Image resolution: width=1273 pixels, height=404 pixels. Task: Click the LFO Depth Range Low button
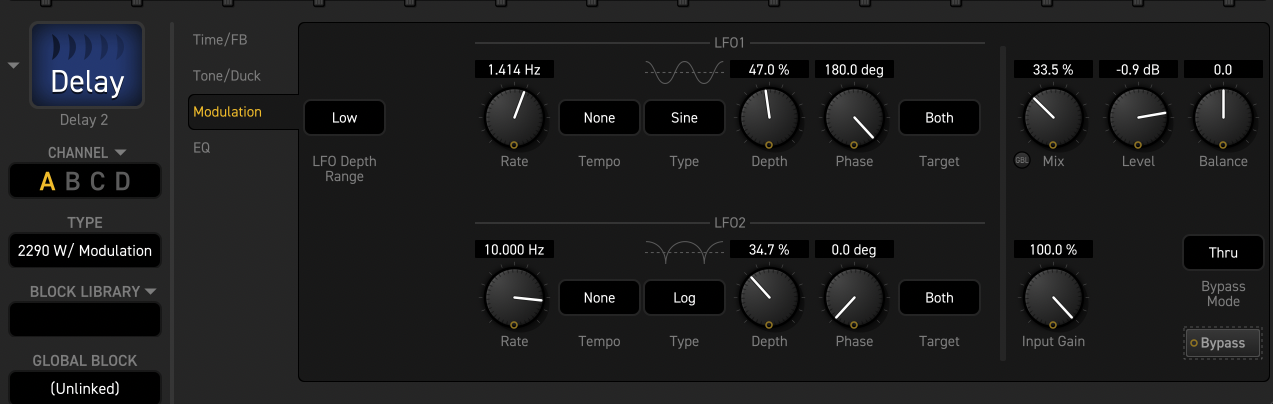tap(344, 117)
